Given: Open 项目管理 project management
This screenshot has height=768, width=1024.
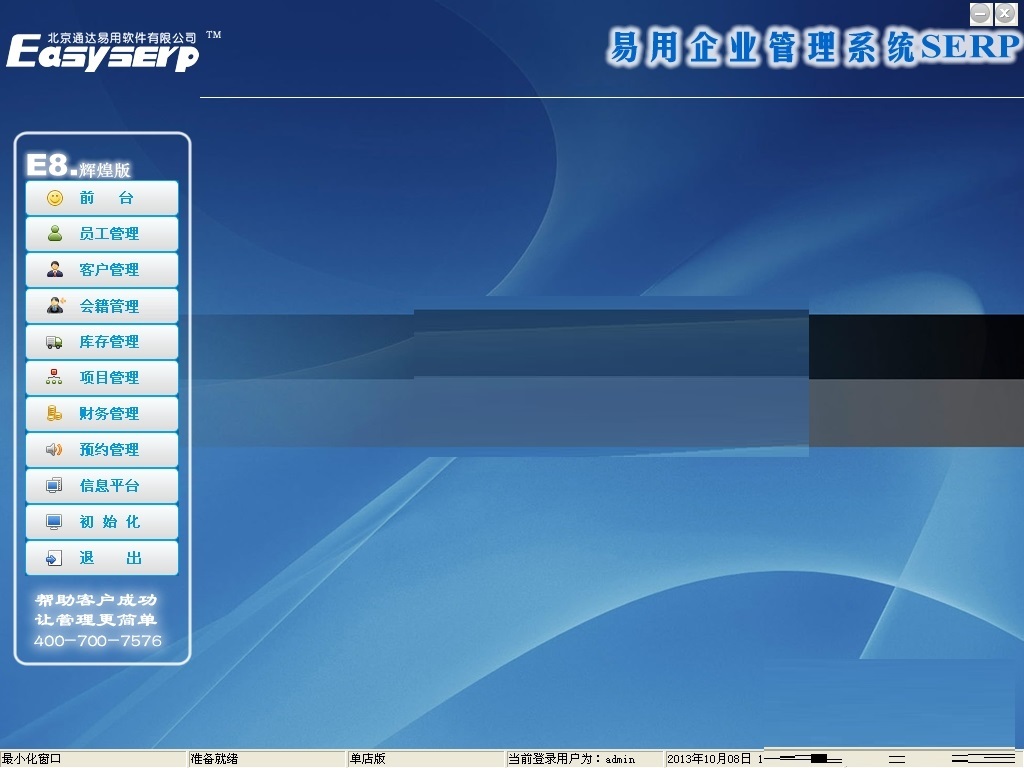Looking at the screenshot, I should (x=102, y=377).
